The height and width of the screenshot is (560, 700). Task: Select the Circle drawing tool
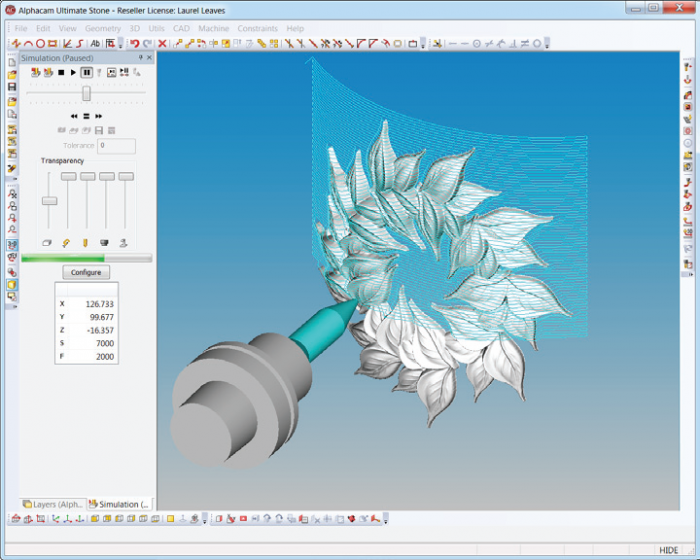pyautogui.click(x=40, y=43)
